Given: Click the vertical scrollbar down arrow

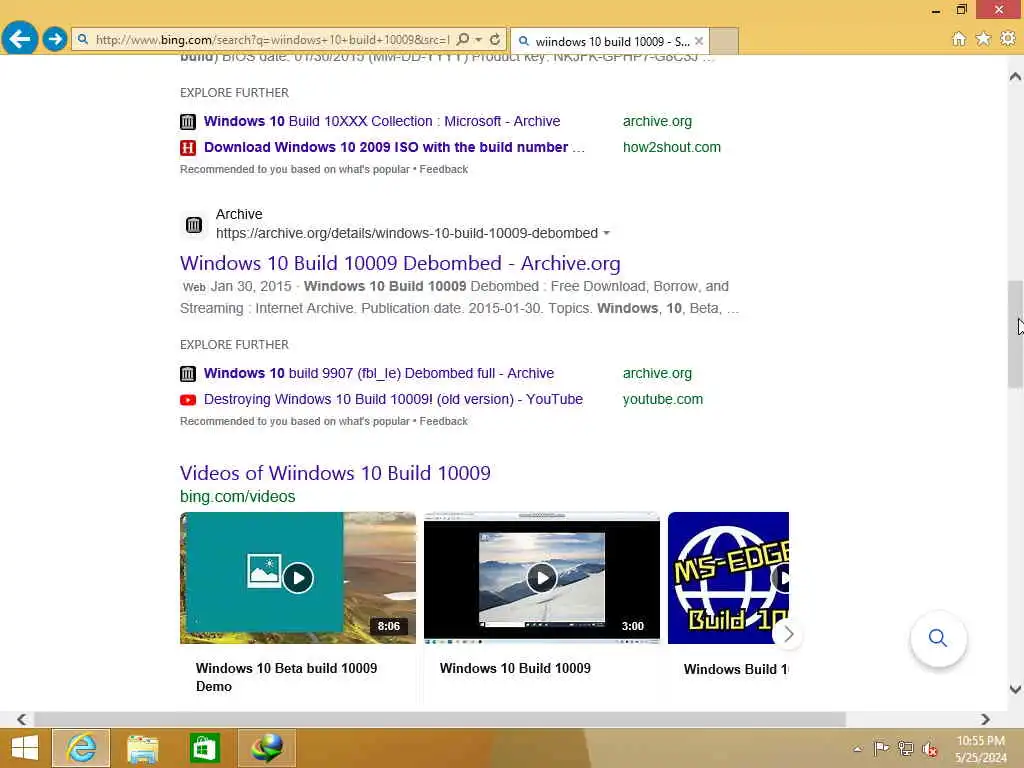Looking at the screenshot, I should point(1015,690).
